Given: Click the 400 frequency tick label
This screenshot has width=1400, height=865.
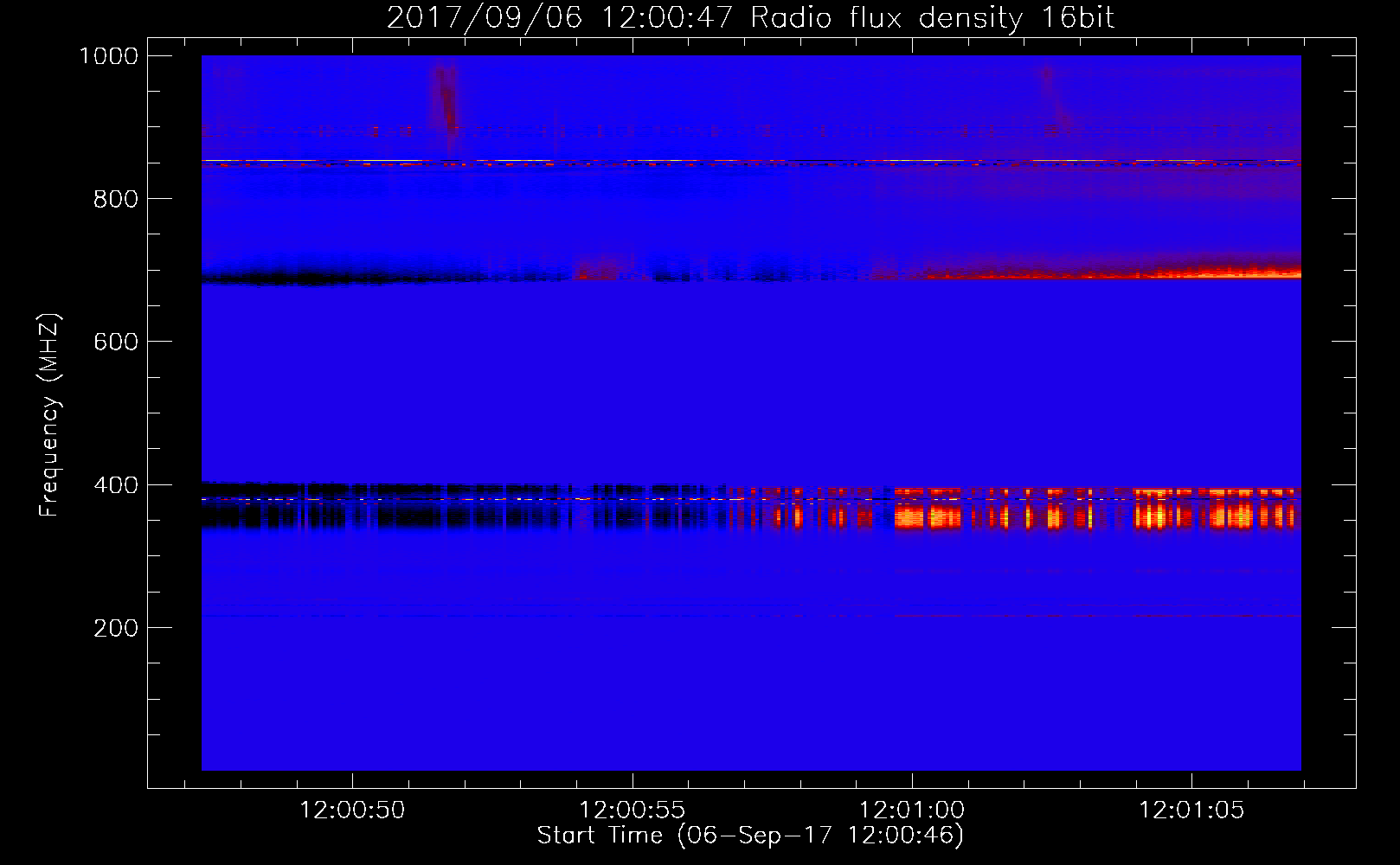Looking at the screenshot, I should (116, 485).
